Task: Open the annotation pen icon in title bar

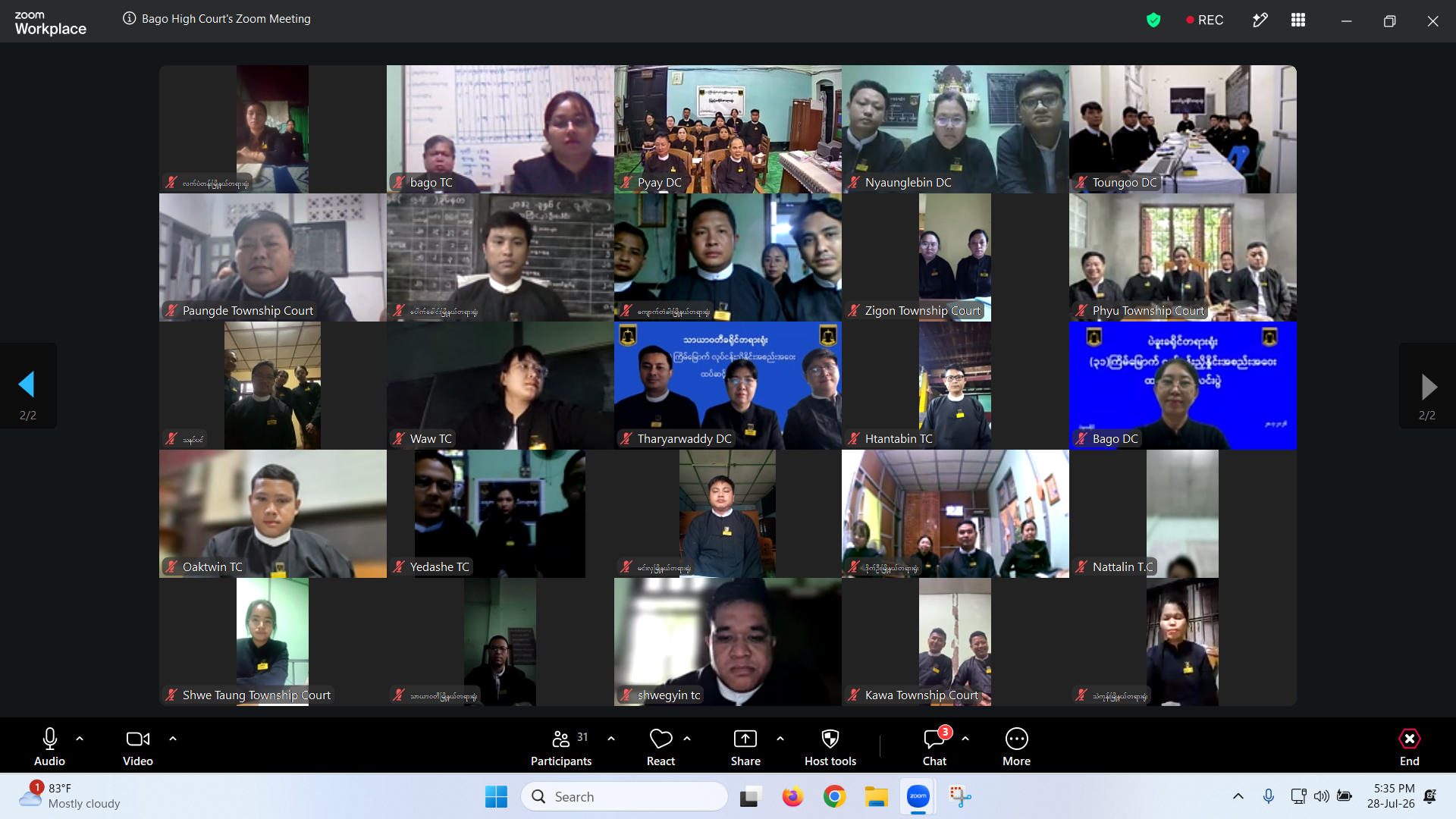Action: pos(1260,20)
